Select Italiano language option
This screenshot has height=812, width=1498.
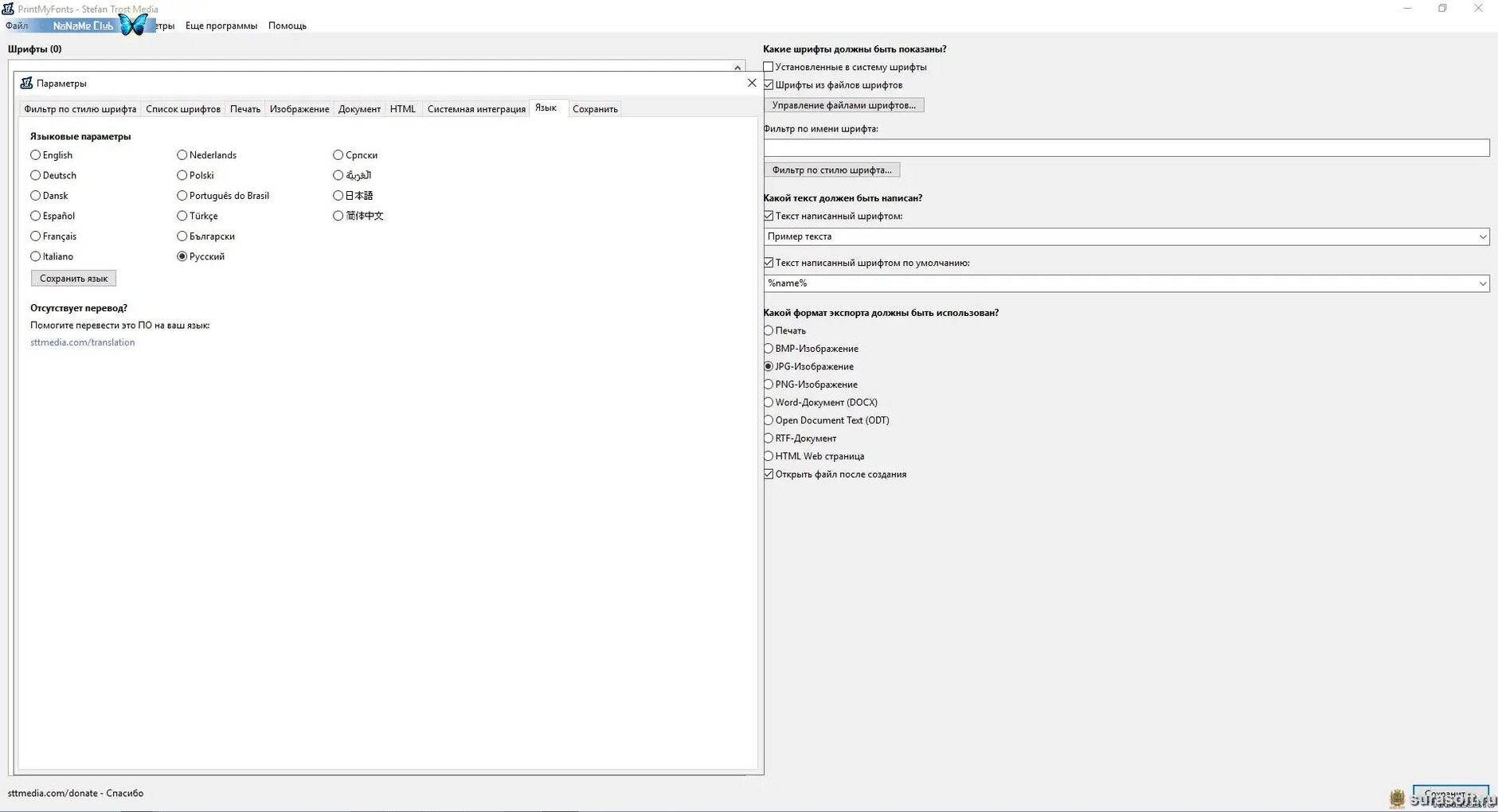(x=52, y=256)
